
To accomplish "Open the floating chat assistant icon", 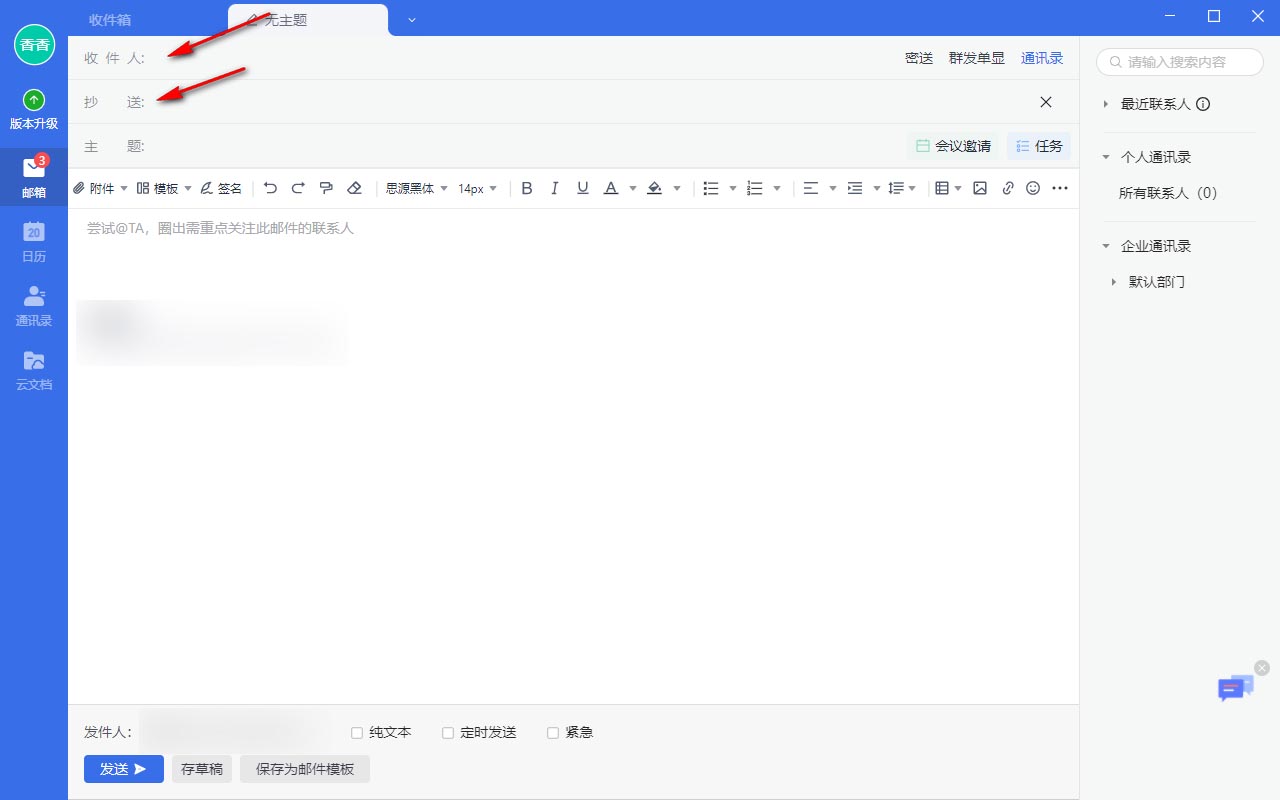I will pos(1235,688).
